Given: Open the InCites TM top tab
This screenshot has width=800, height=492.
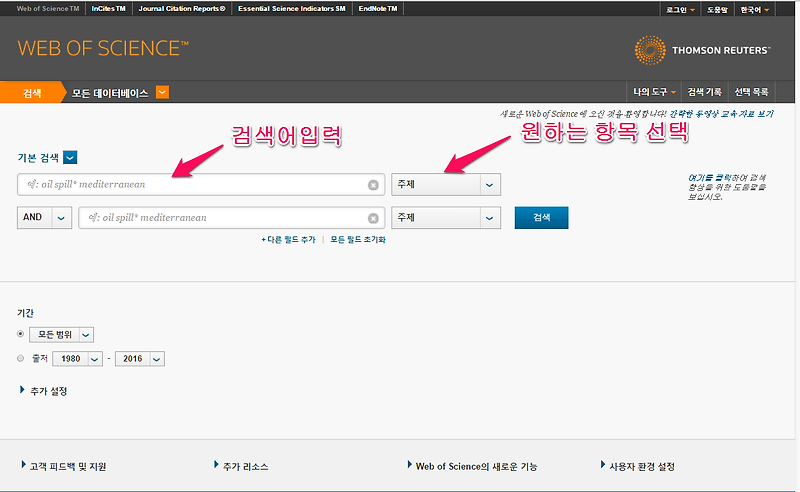Looking at the screenshot, I should point(109,9).
